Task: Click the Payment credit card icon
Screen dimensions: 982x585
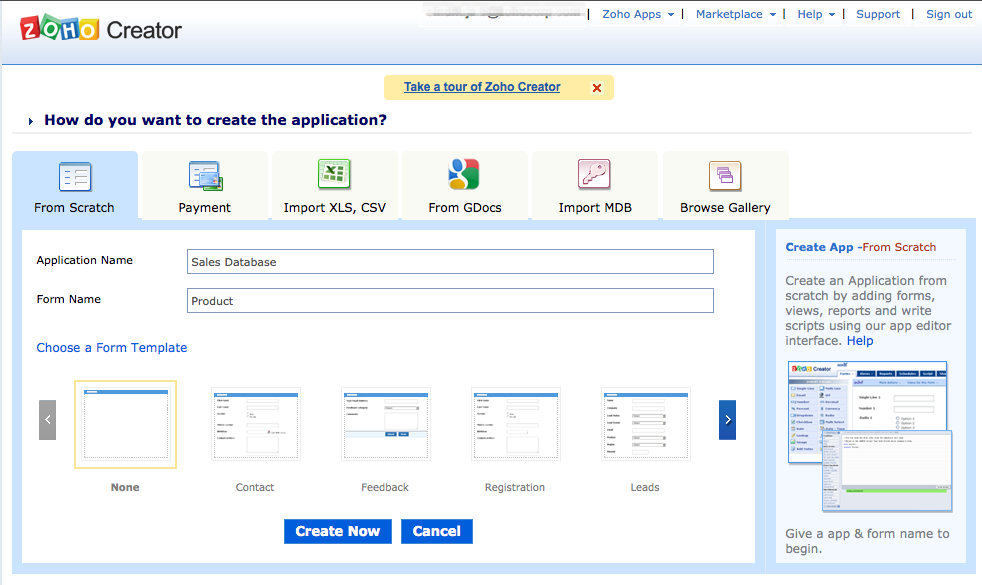Action: [205, 177]
